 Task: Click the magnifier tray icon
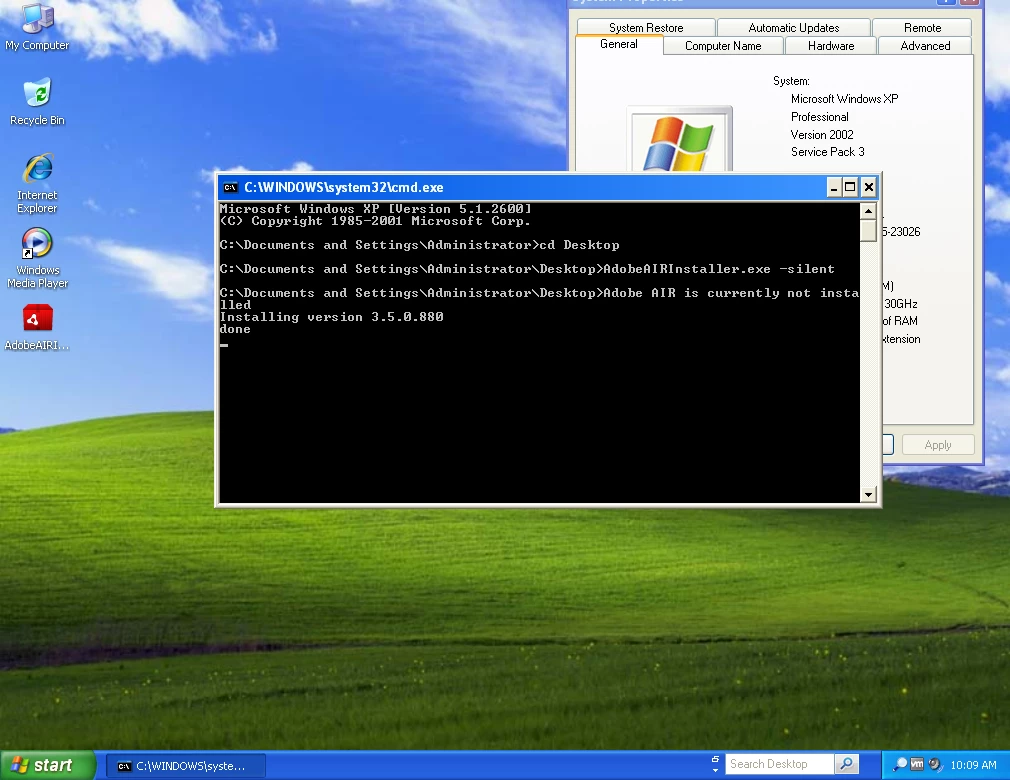899,765
